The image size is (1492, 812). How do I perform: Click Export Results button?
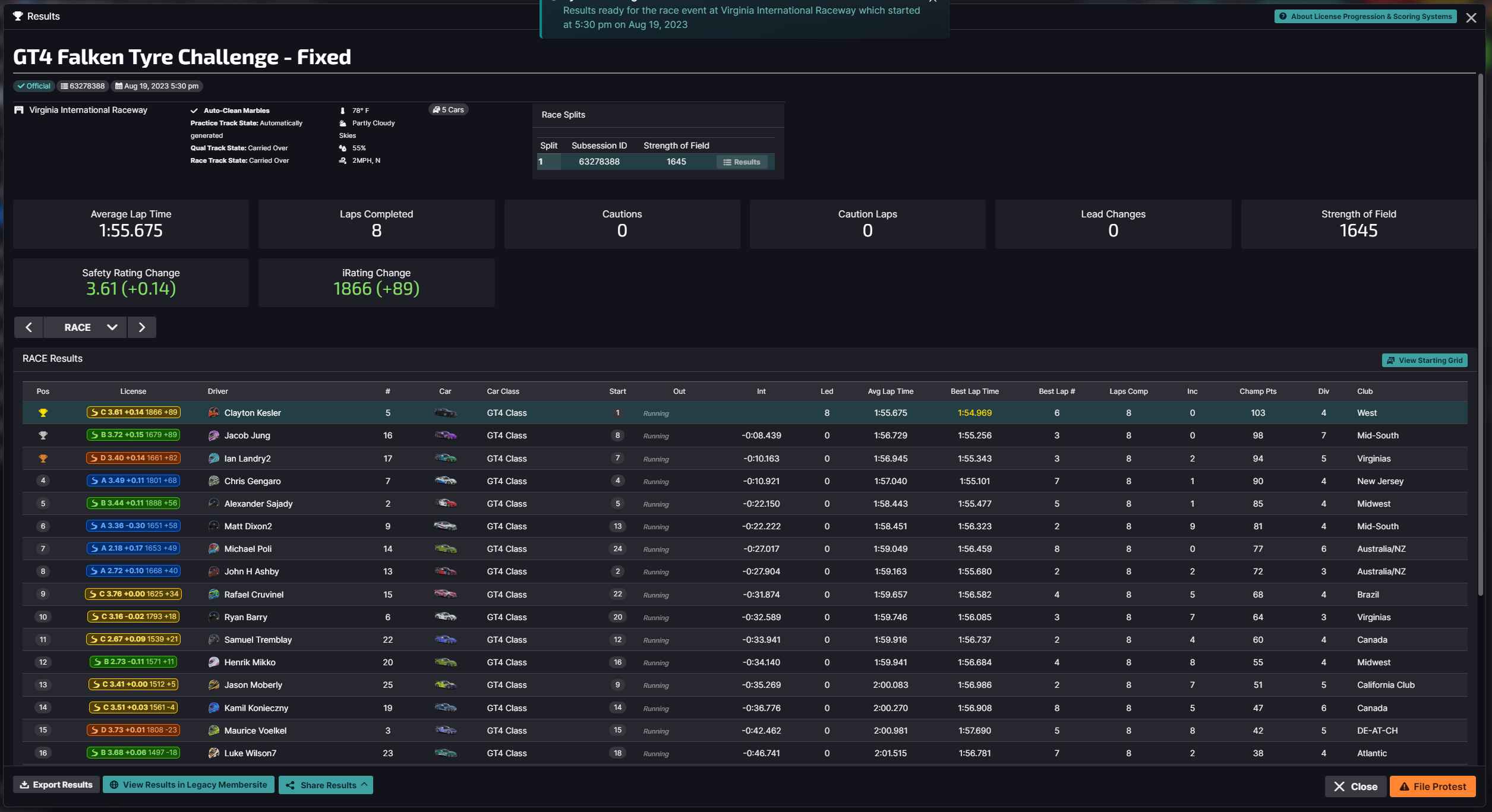pos(56,785)
